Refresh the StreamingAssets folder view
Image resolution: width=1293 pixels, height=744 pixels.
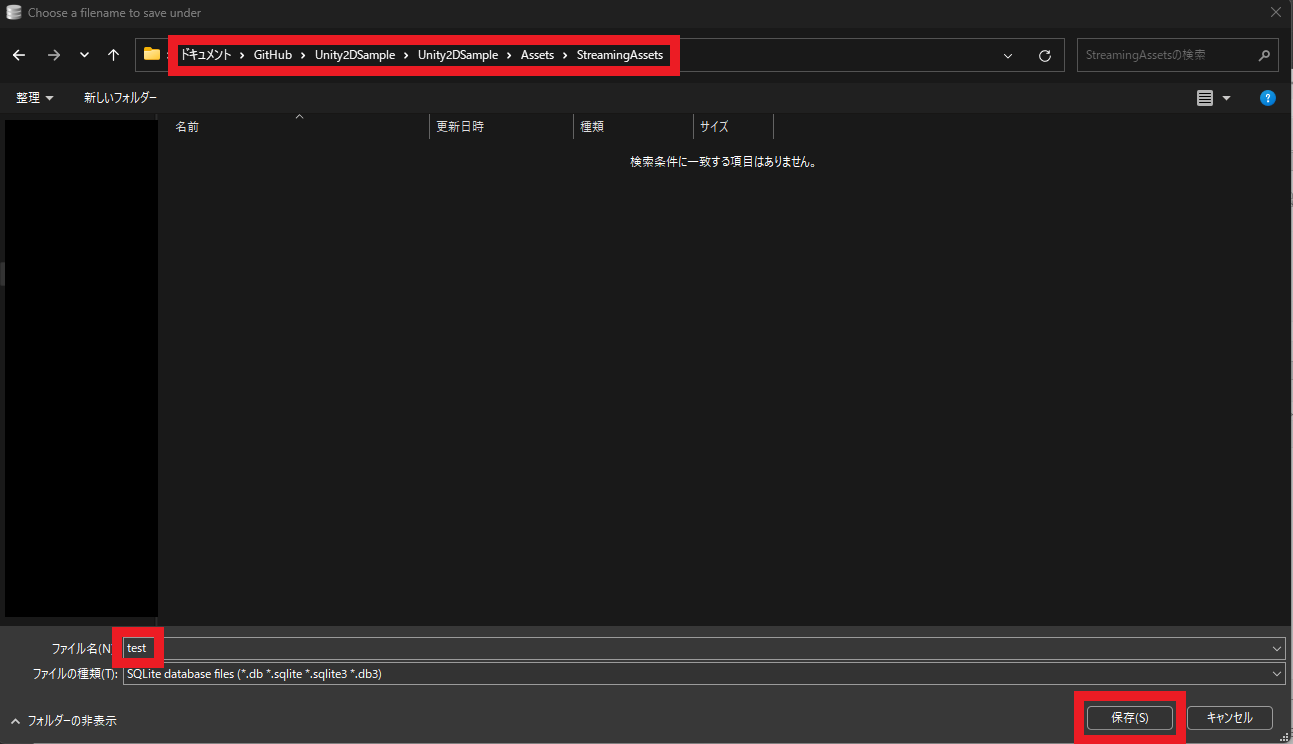pyautogui.click(x=1045, y=56)
